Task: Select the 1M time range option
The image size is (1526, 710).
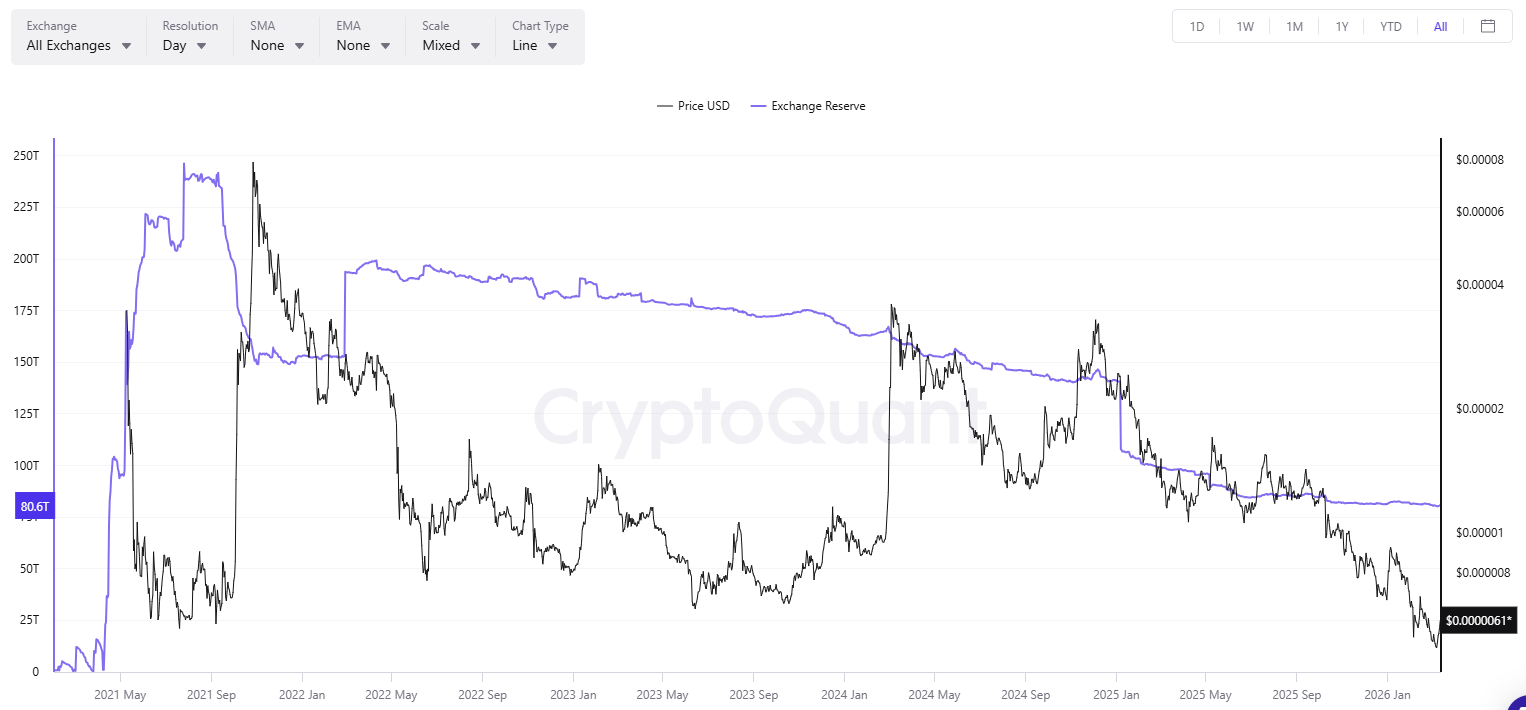Action: click(x=1294, y=26)
